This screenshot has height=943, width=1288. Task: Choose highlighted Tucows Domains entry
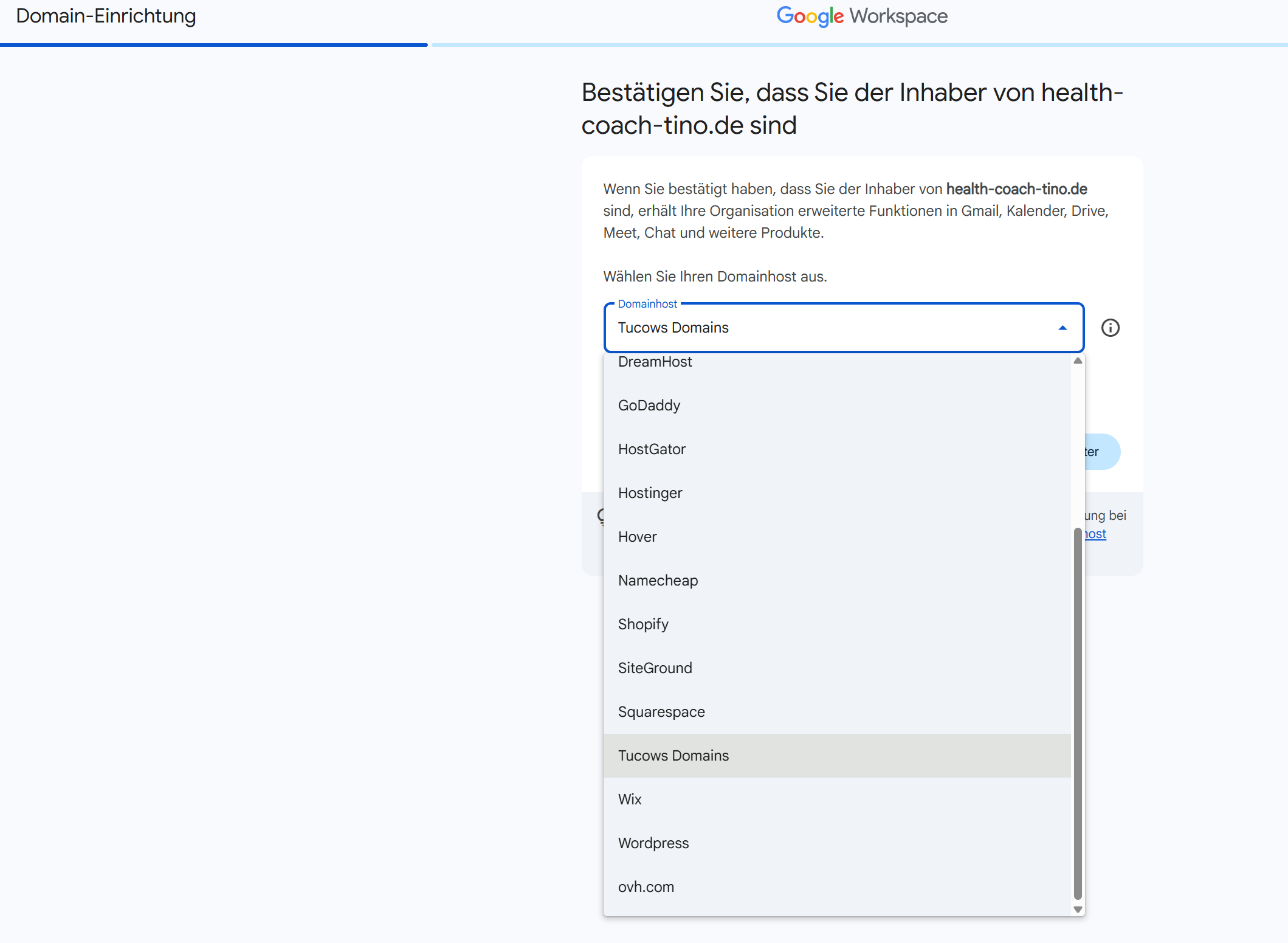click(673, 756)
